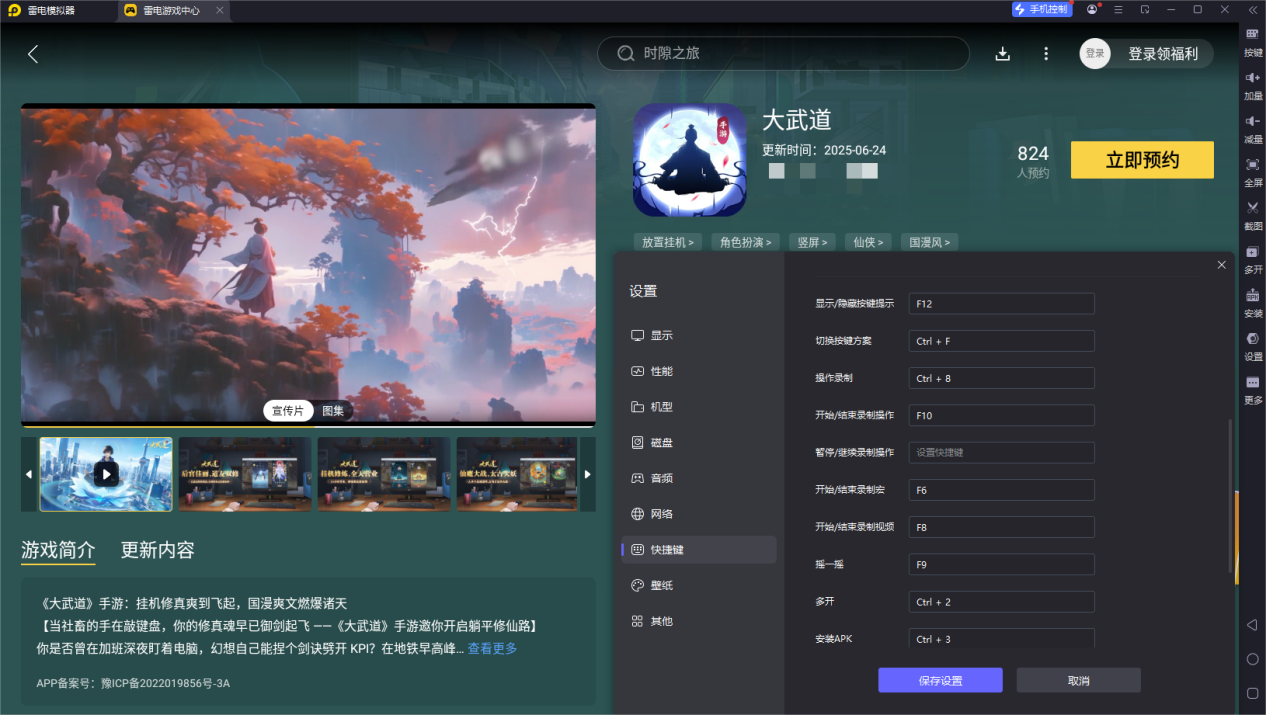Click the 大武道 game app icon
1266x715 pixels.
point(690,160)
